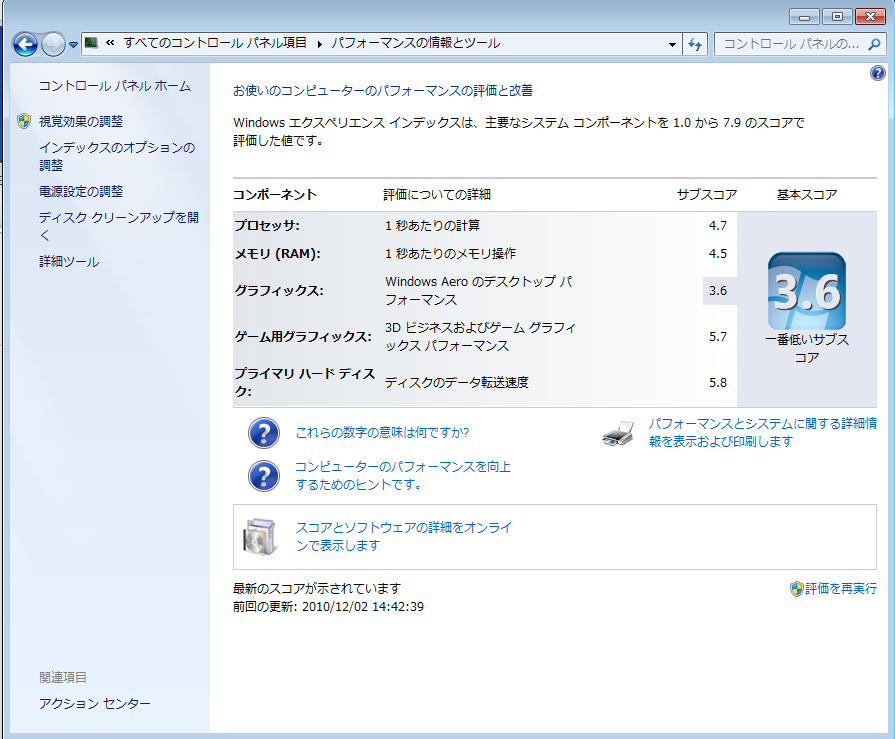Screen dimensions: 895x739
Task: Click the グラフィックス subscore 3.6
Action: point(718,291)
